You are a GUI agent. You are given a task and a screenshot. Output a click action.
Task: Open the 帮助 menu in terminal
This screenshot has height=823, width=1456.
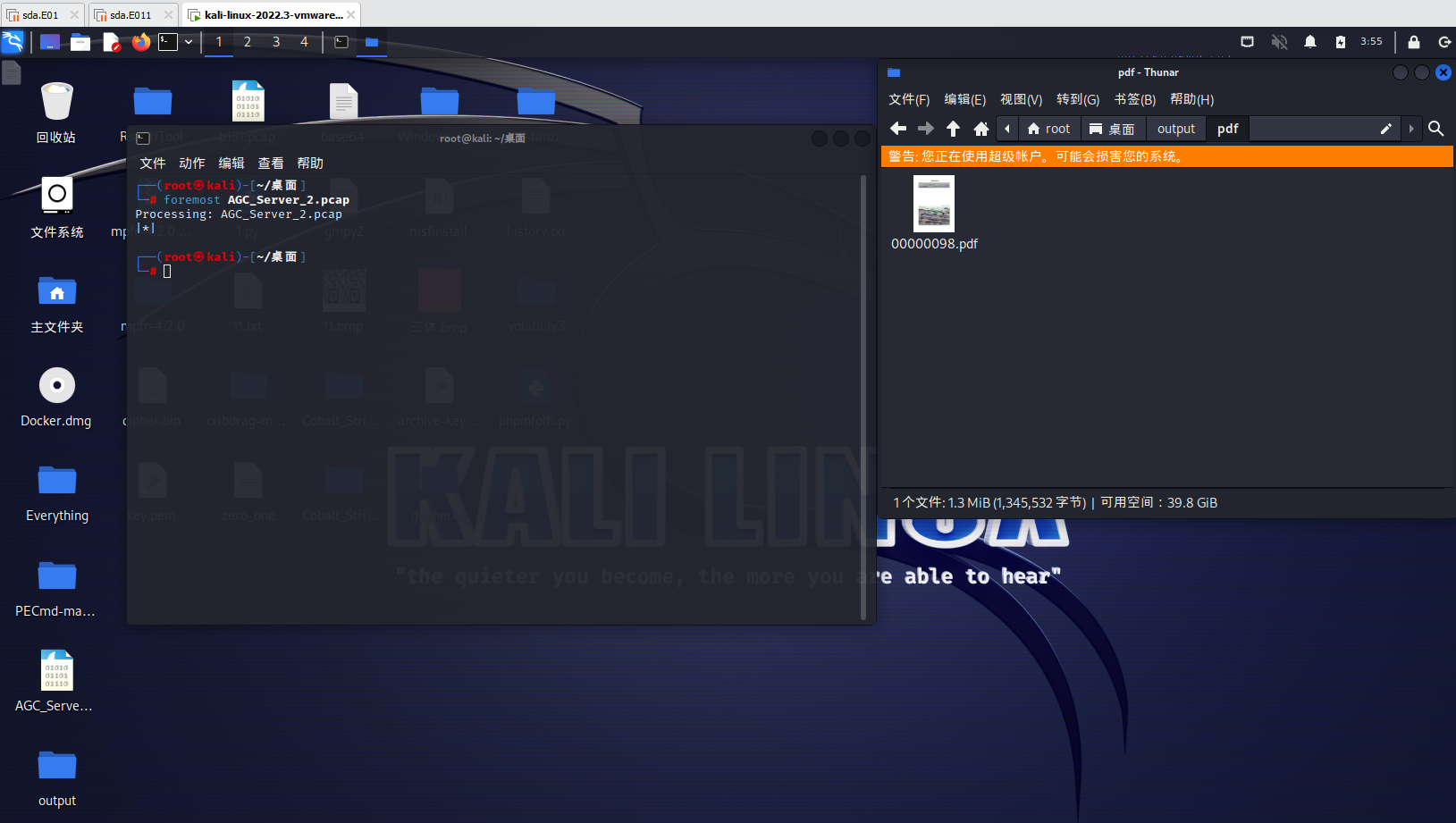click(x=310, y=163)
